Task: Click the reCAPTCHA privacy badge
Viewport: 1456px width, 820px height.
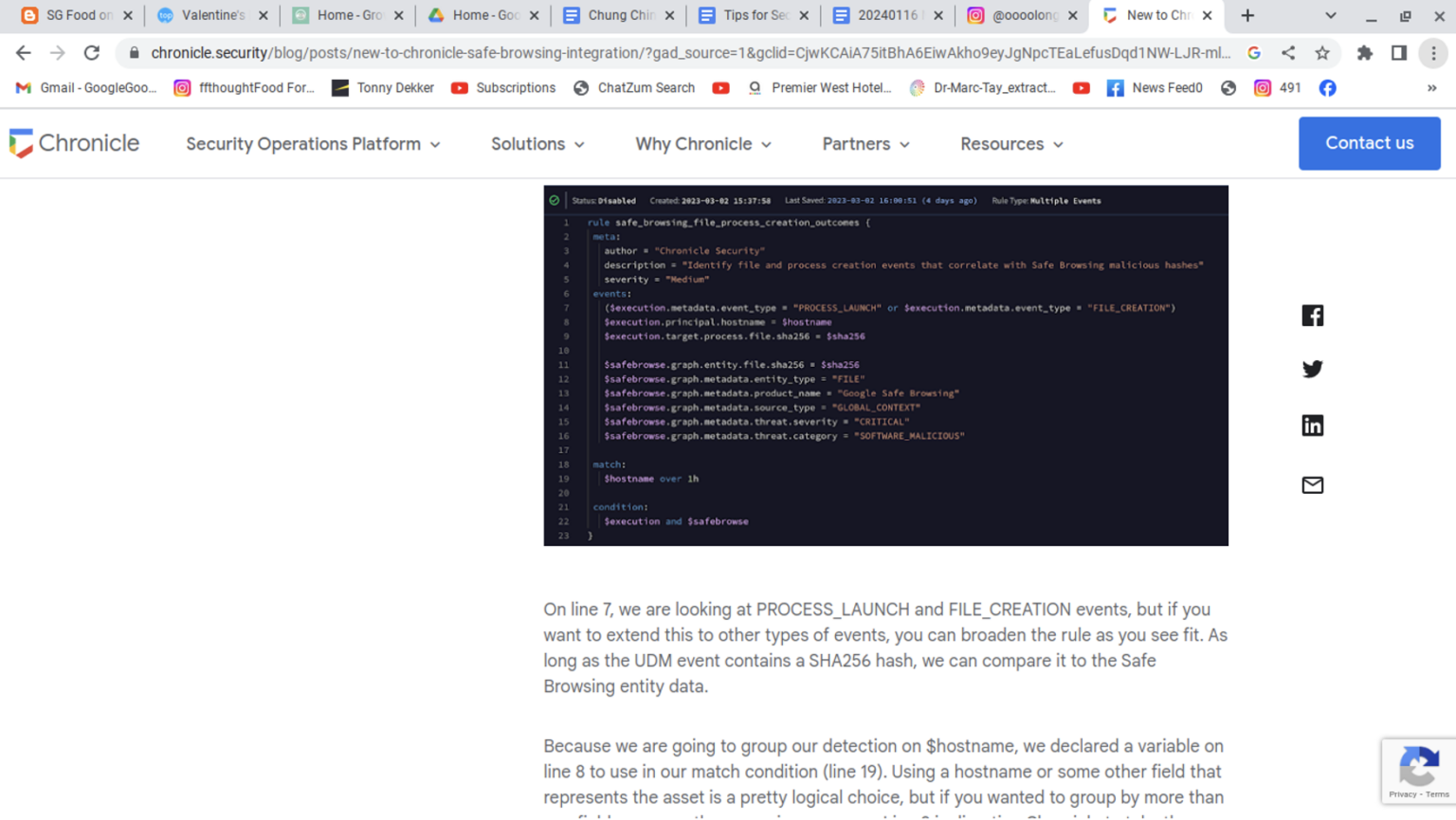Action: pos(1418,771)
